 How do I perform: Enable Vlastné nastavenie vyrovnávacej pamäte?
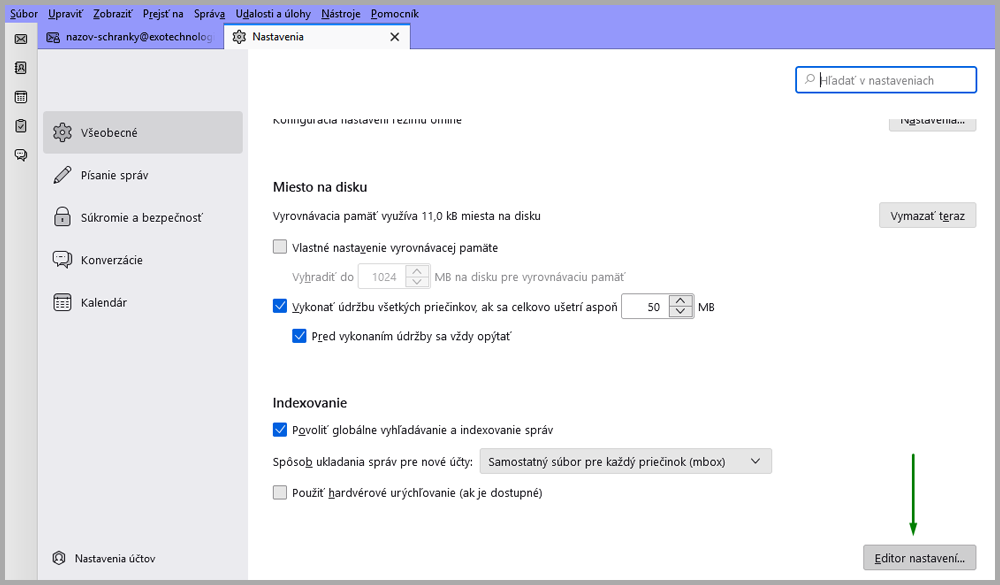[281, 247]
